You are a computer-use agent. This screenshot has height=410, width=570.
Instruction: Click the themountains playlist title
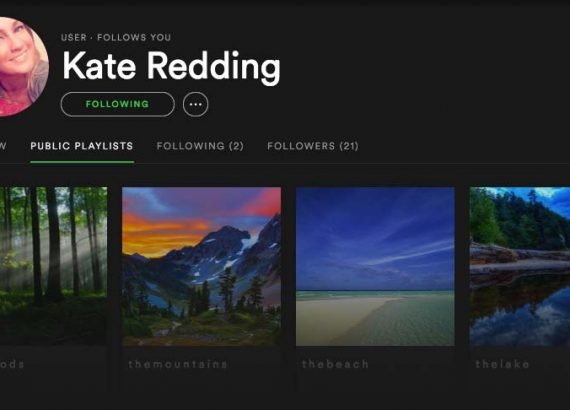tap(178, 364)
